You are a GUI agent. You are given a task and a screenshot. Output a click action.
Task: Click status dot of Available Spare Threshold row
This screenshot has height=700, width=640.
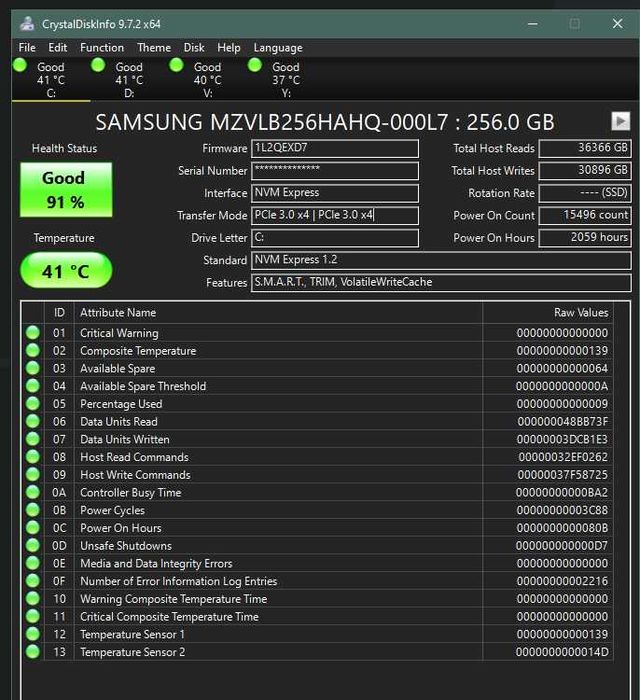pos(33,386)
